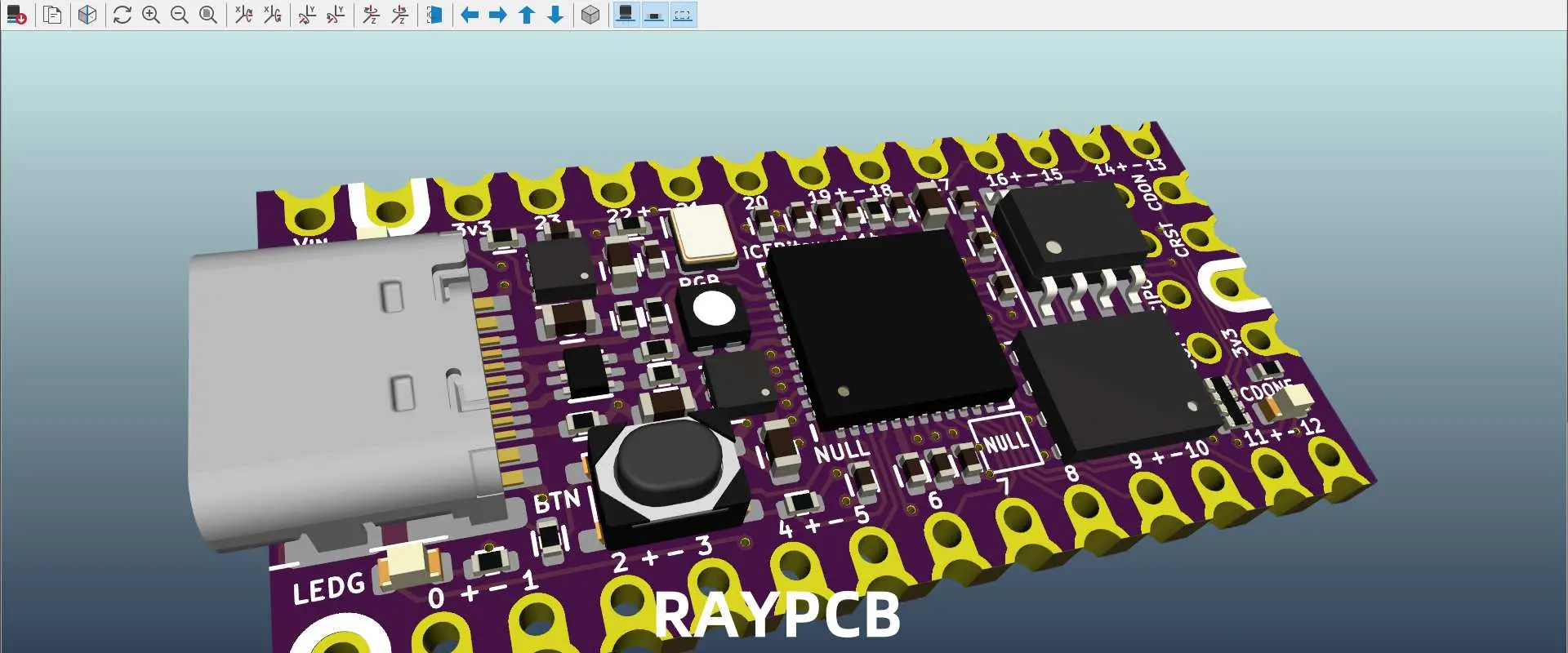Click the Reload board icon

16,15
